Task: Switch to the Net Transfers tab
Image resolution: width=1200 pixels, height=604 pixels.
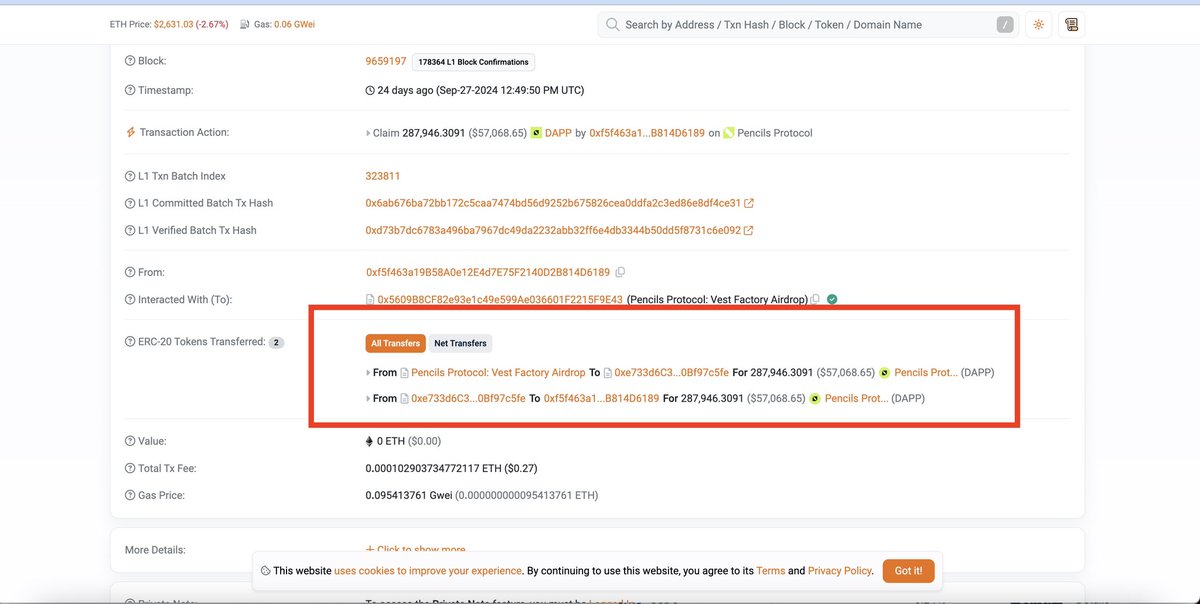Action: coord(460,343)
